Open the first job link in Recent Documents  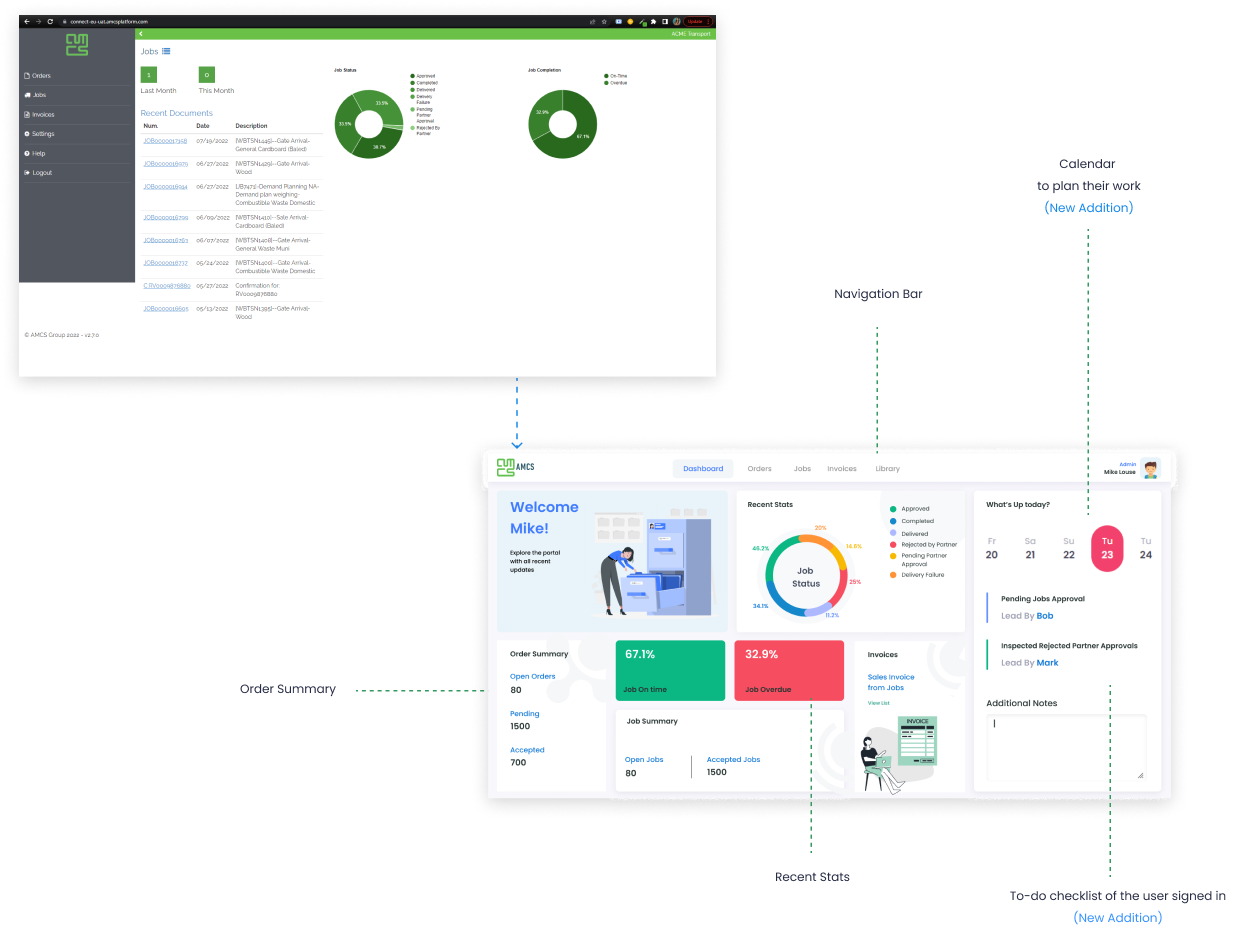(x=165, y=141)
